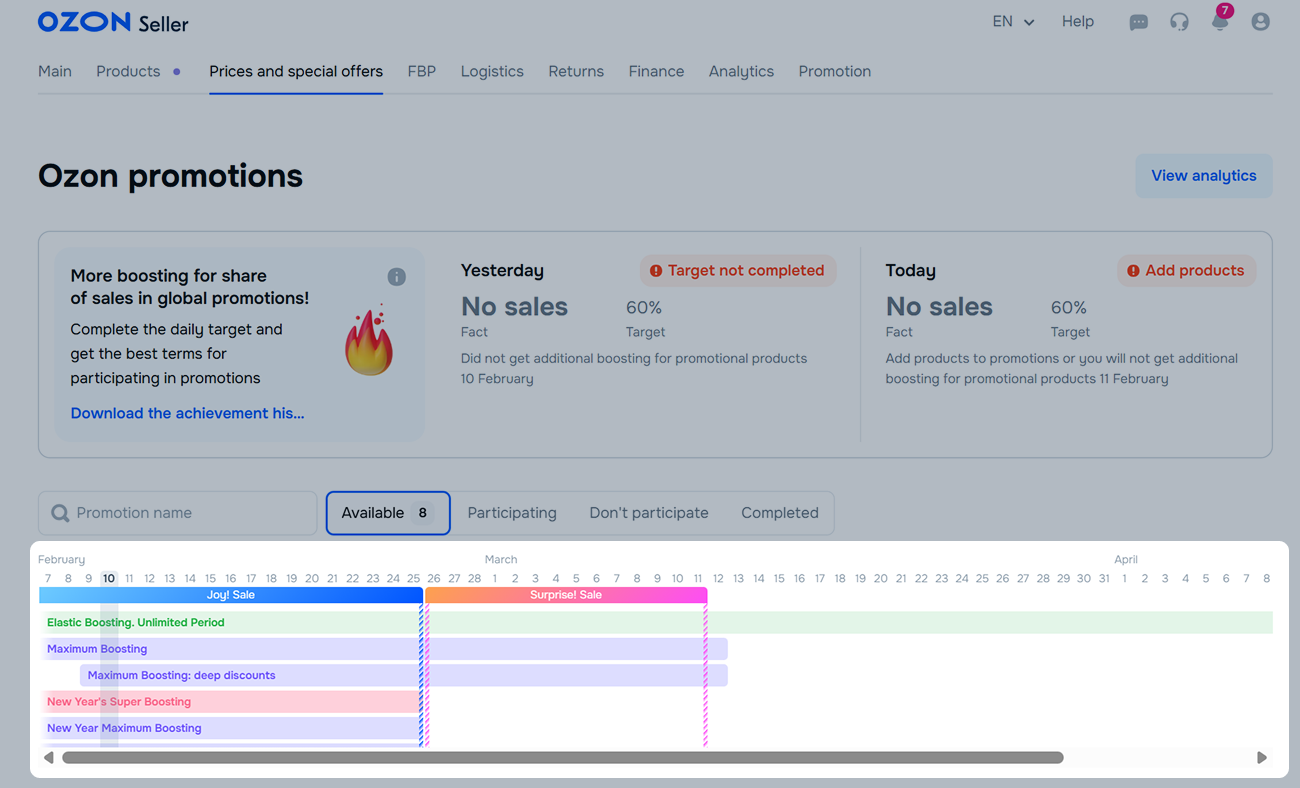Click the info icon in boosting card
1300x788 pixels.
397,277
